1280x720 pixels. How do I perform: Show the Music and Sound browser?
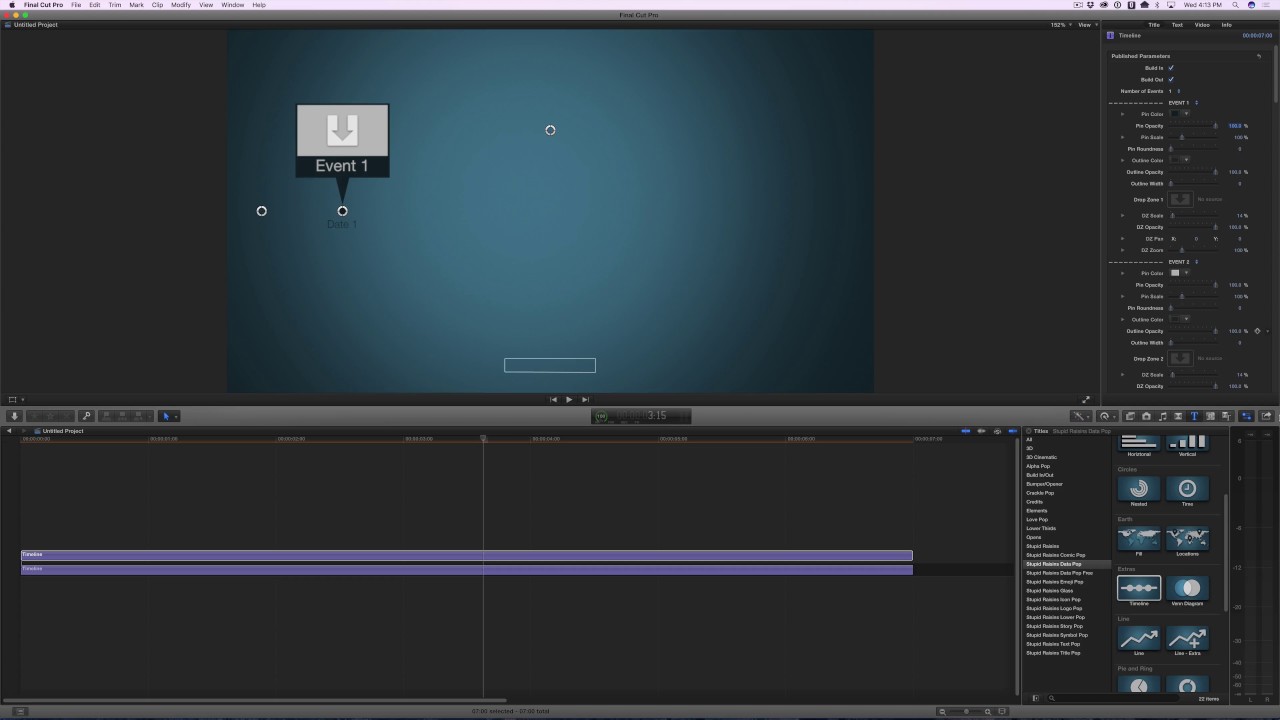[1162, 416]
